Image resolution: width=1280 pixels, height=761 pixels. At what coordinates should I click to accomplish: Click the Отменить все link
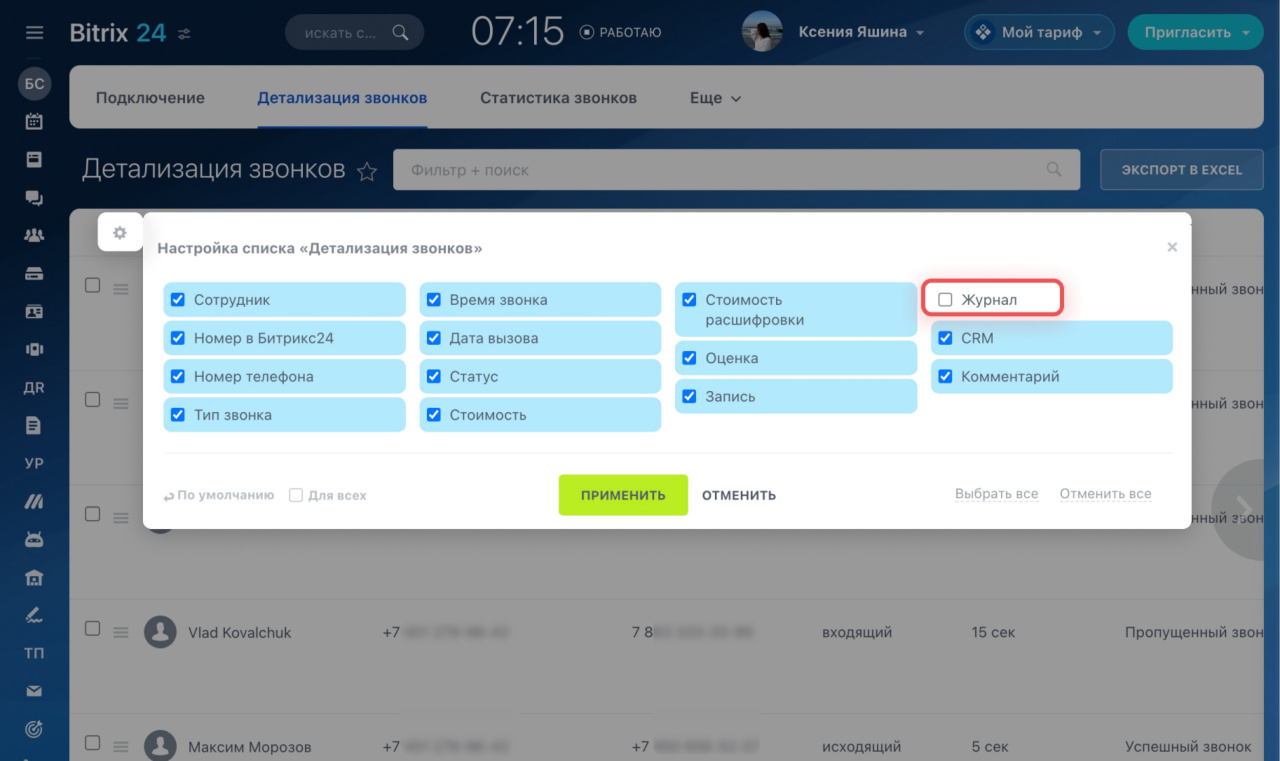click(x=1105, y=494)
